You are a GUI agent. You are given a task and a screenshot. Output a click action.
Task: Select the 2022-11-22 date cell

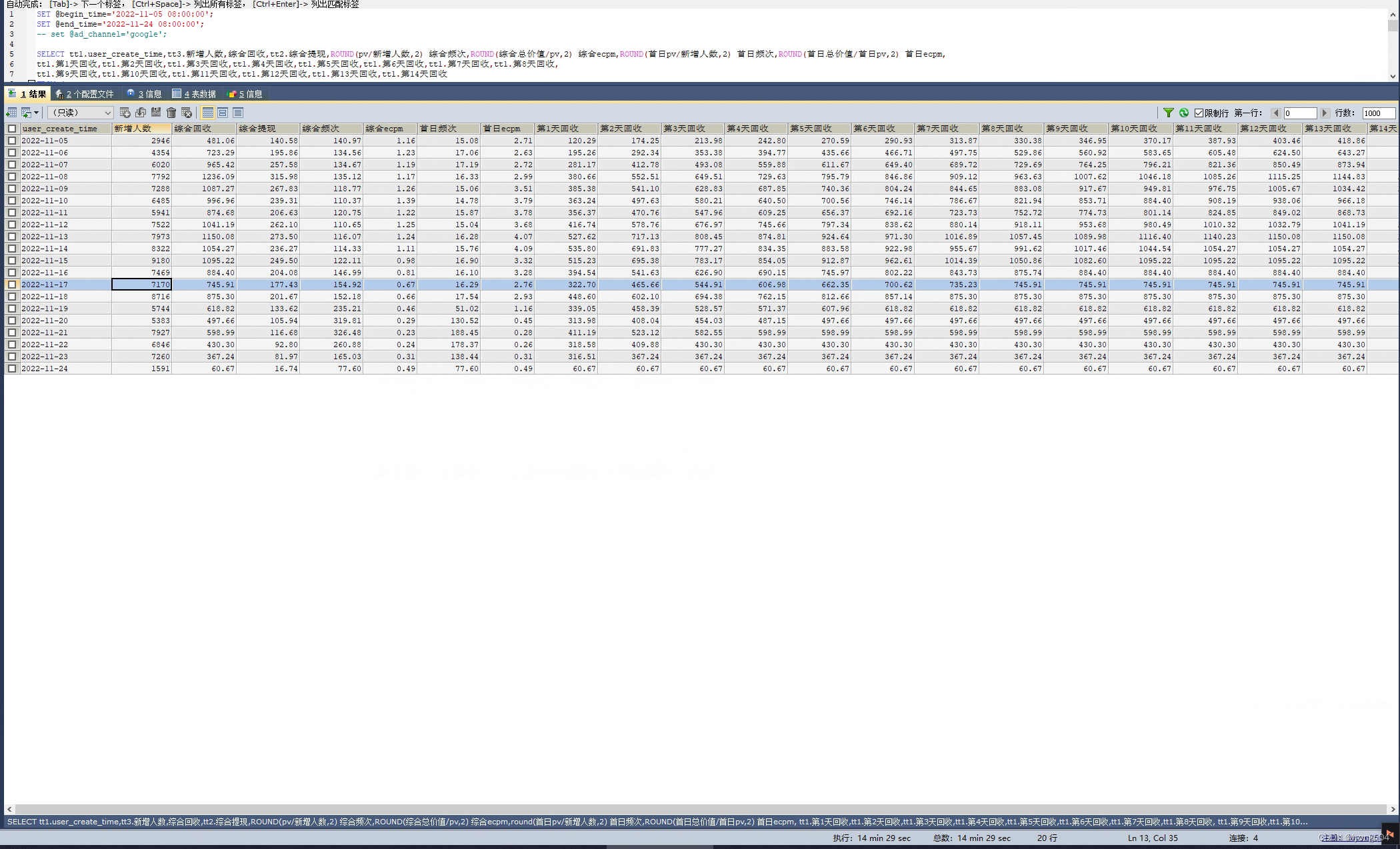coord(65,345)
